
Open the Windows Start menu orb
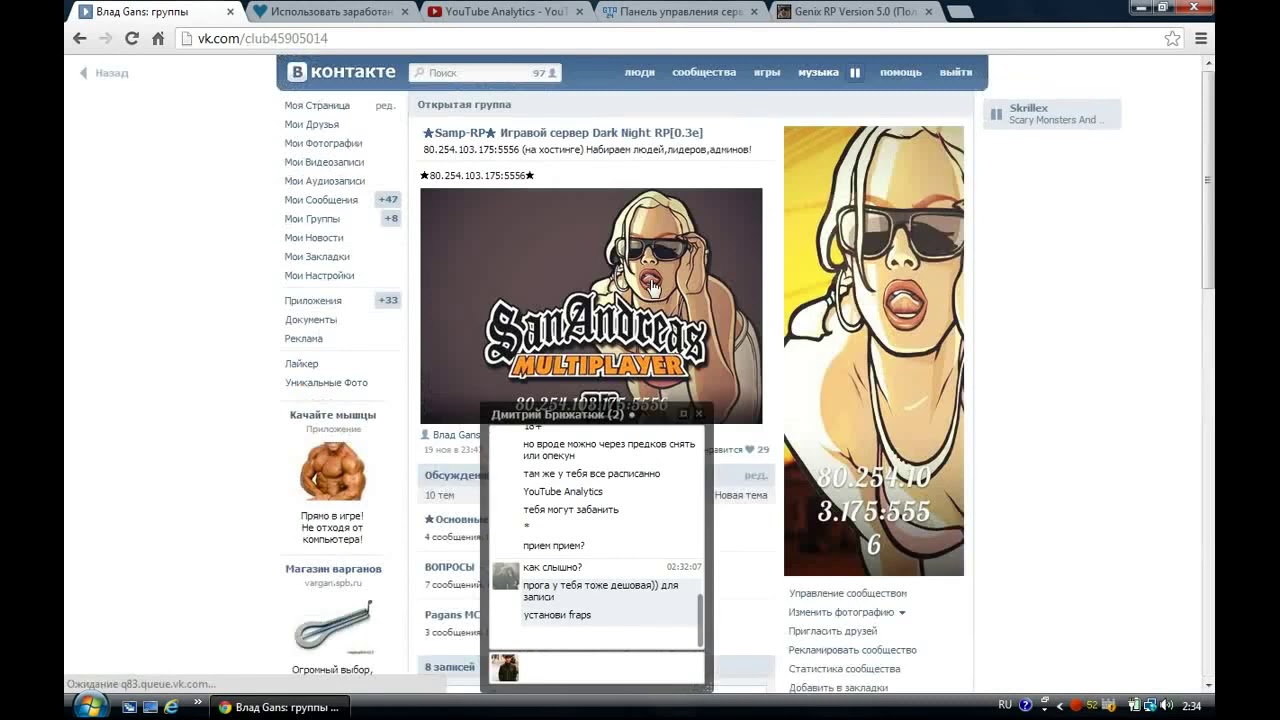point(89,705)
